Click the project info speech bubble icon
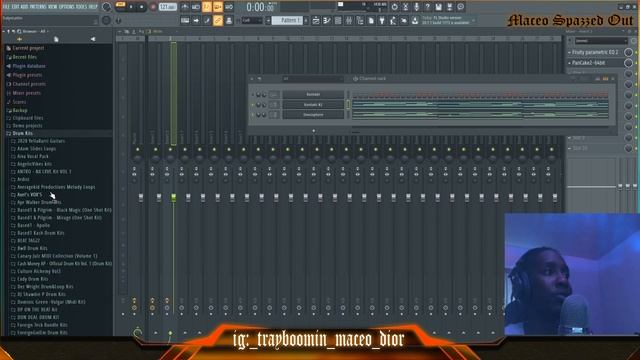 coord(460,7)
